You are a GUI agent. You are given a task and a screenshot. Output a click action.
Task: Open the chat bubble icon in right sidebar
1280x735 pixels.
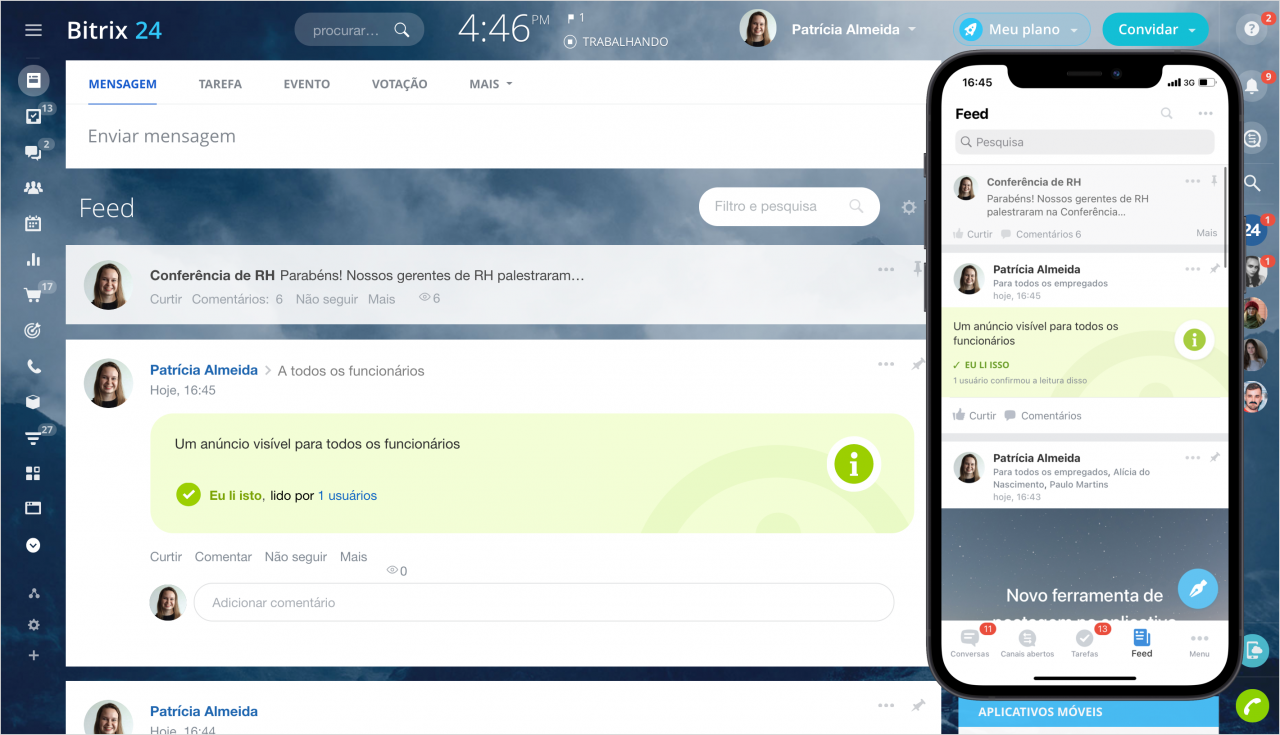[x=1252, y=138]
